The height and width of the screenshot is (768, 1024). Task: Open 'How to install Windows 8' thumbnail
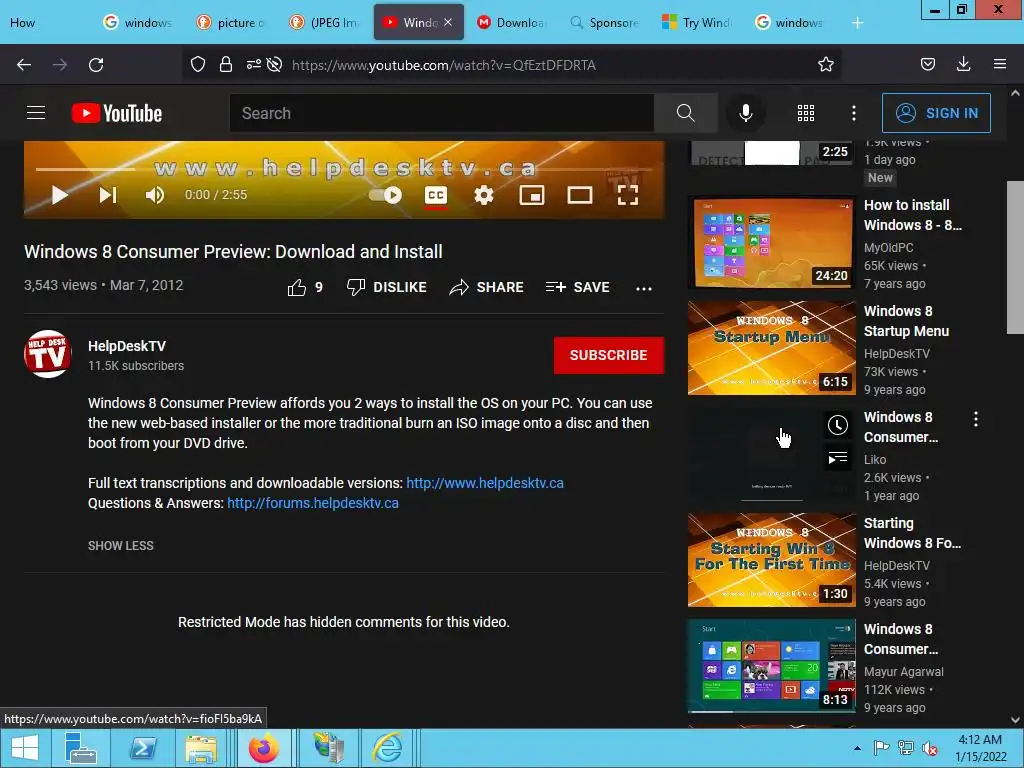[x=771, y=242]
